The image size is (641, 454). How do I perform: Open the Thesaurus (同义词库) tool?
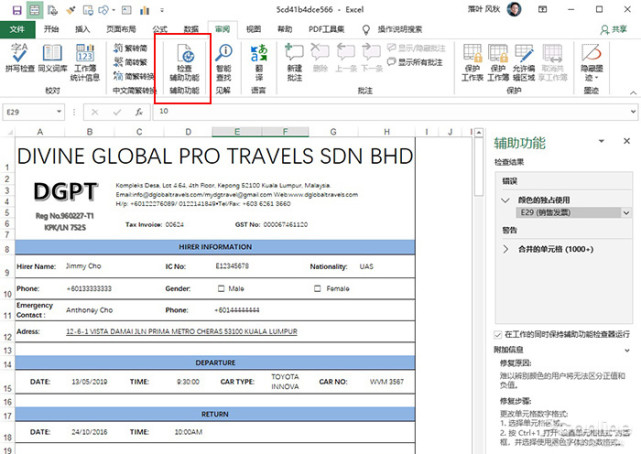click(52, 58)
